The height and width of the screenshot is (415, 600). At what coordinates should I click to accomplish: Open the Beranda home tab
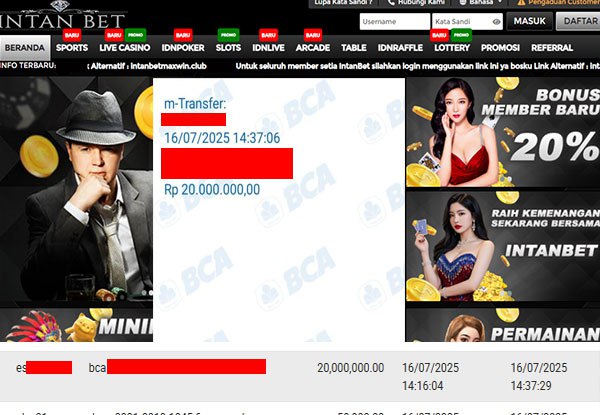coord(25,48)
